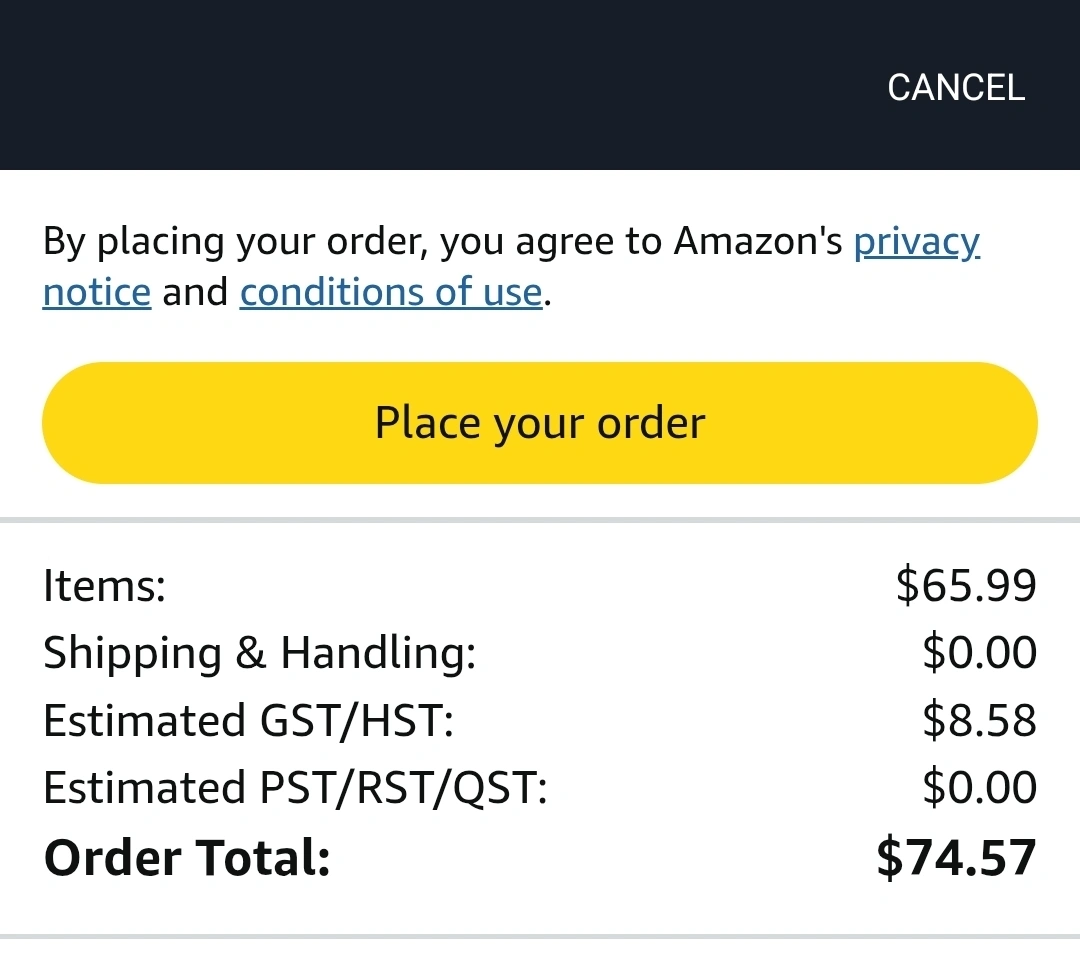Select the $8.58 GST/HST amount
This screenshot has height=960, width=1080.
coord(979,720)
